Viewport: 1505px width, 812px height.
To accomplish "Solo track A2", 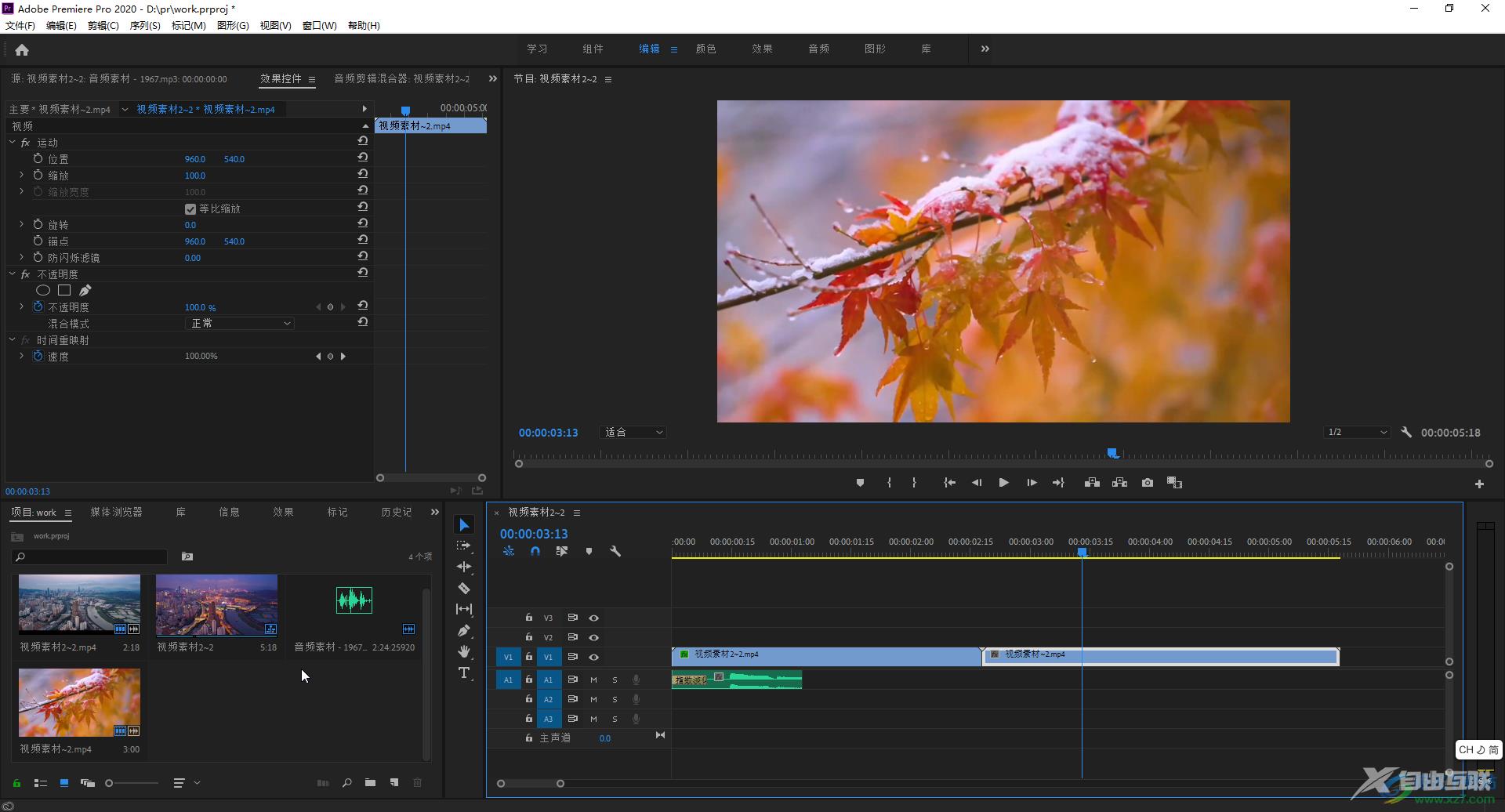I will 615,699.
